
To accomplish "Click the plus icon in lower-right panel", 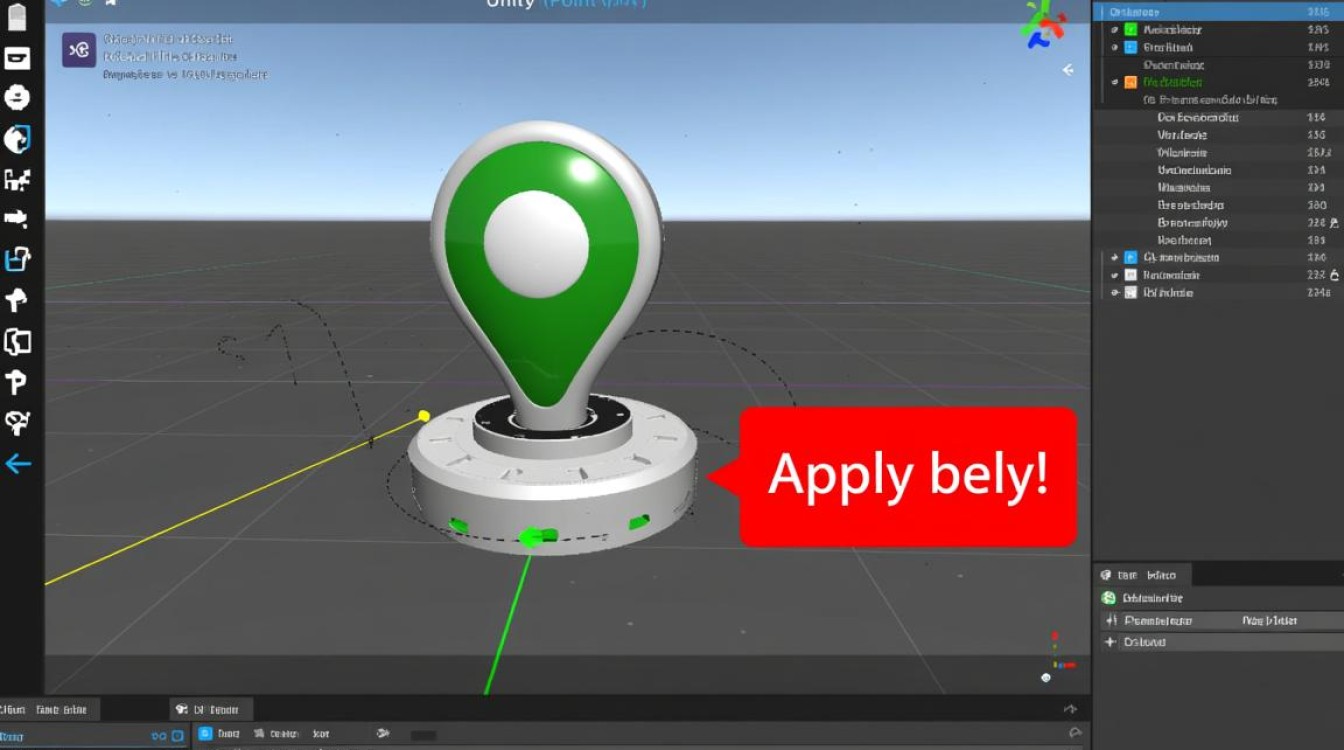I will coord(1110,642).
